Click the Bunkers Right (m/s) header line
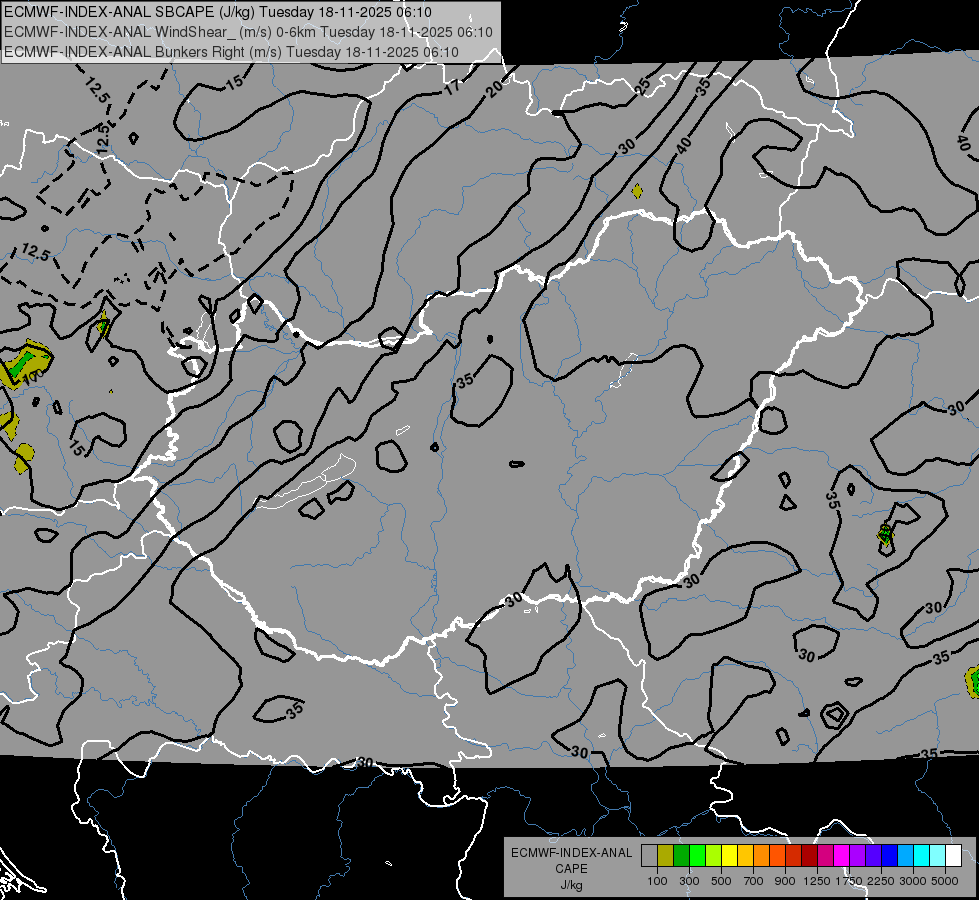 [x=231, y=52]
